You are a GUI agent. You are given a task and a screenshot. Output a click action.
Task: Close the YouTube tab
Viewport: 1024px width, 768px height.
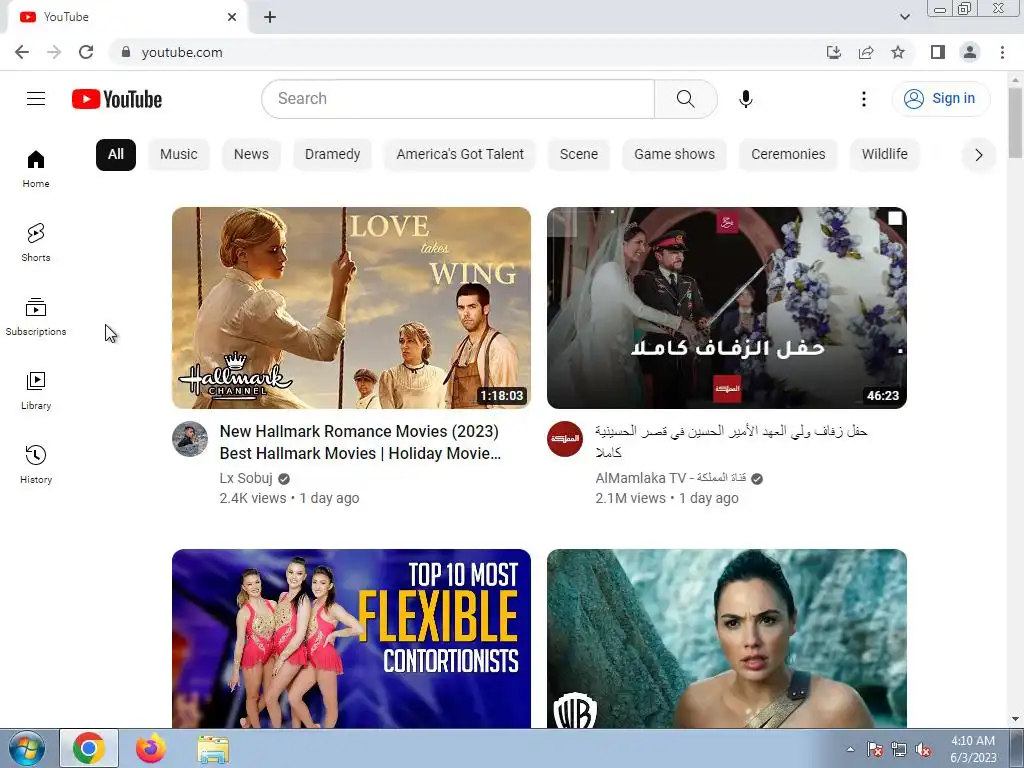coord(232,17)
